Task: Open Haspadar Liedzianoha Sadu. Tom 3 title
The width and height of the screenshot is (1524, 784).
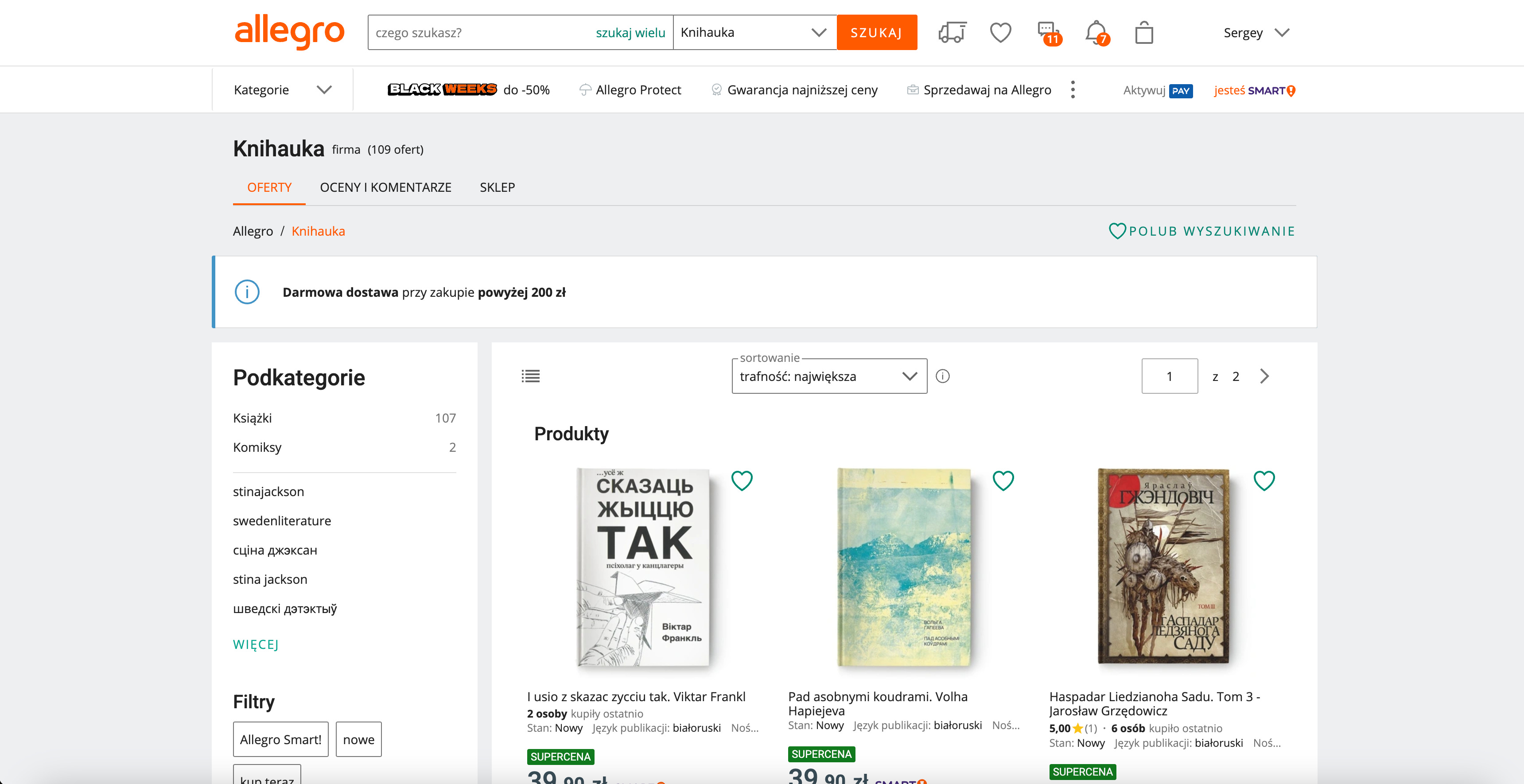Action: coord(1155,703)
